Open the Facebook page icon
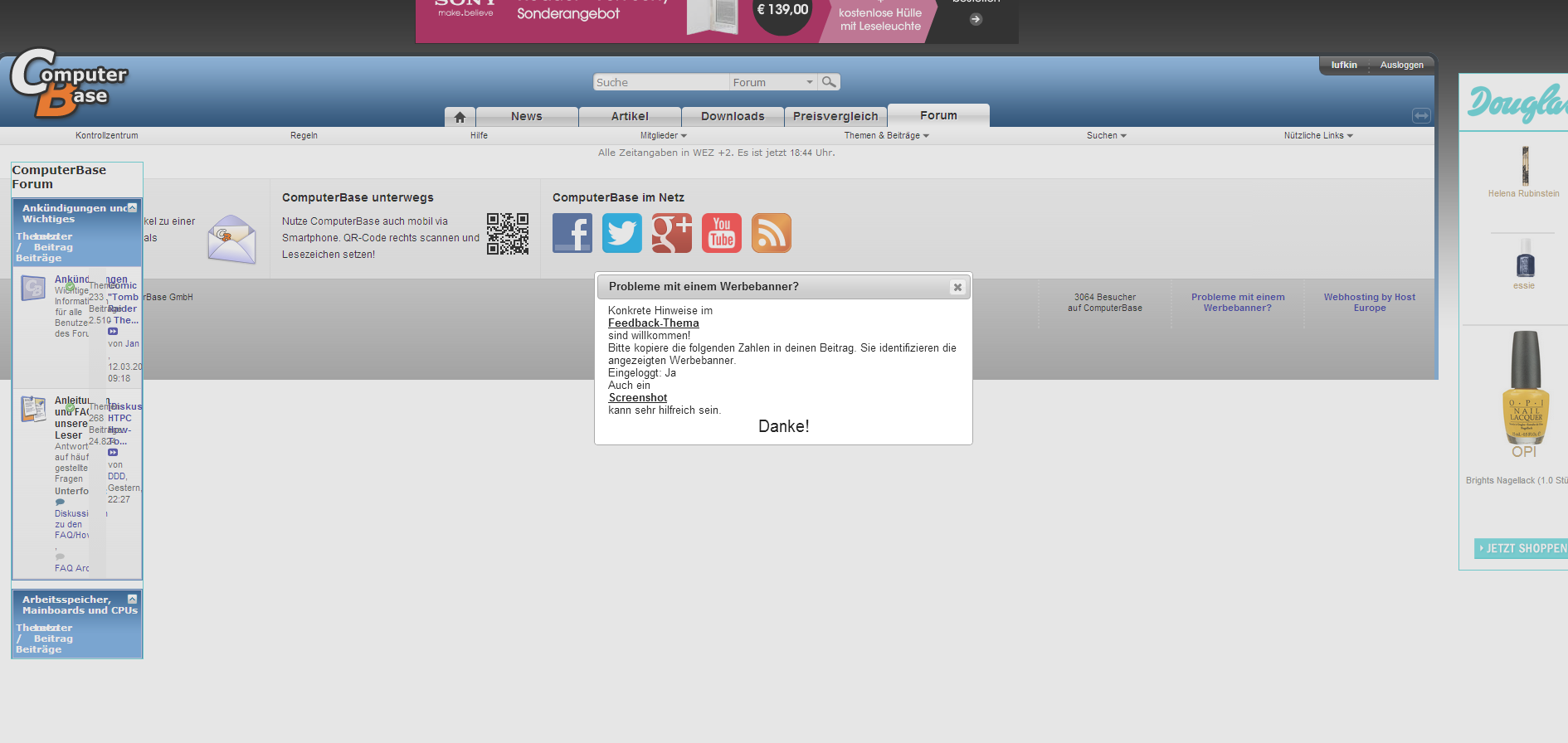The width and height of the screenshot is (1568, 743). point(572,233)
